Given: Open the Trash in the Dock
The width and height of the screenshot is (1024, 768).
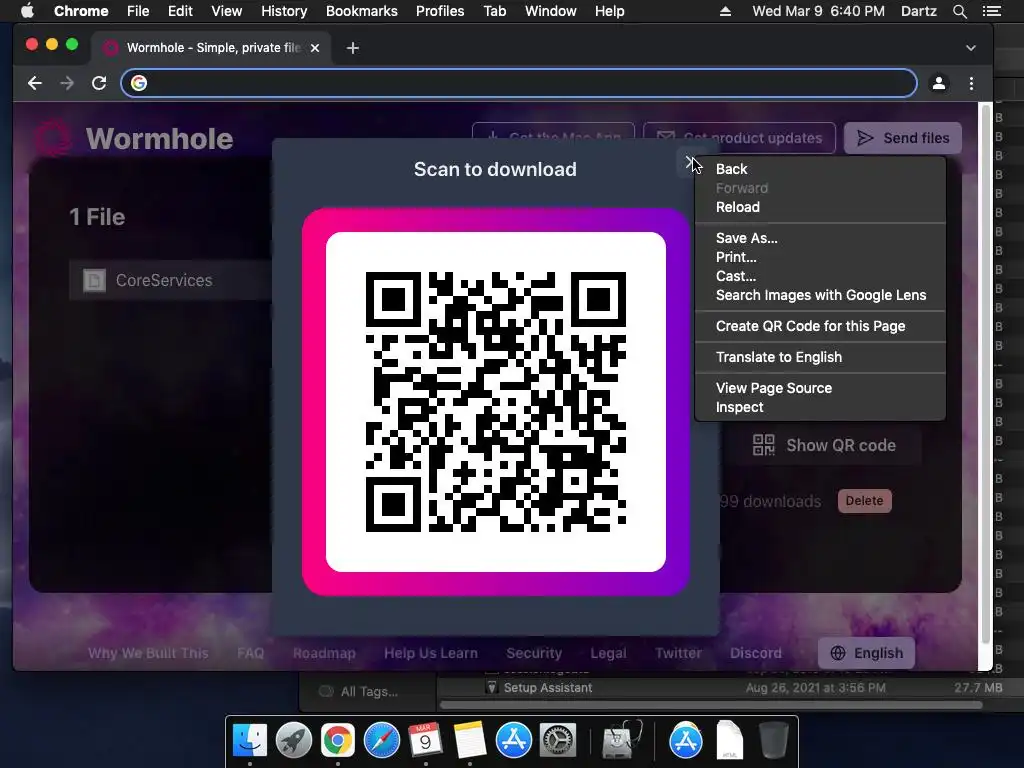Looking at the screenshot, I should coord(773,740).
